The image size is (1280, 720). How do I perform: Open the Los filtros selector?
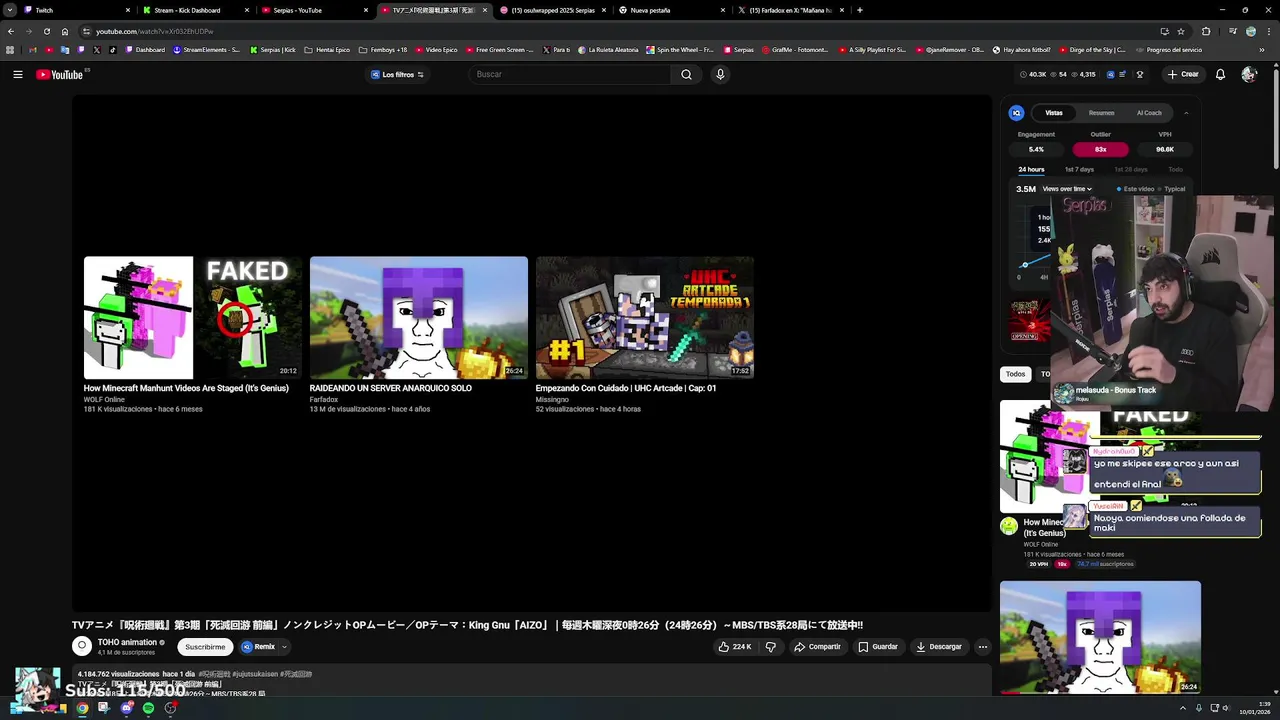(398, 74)
